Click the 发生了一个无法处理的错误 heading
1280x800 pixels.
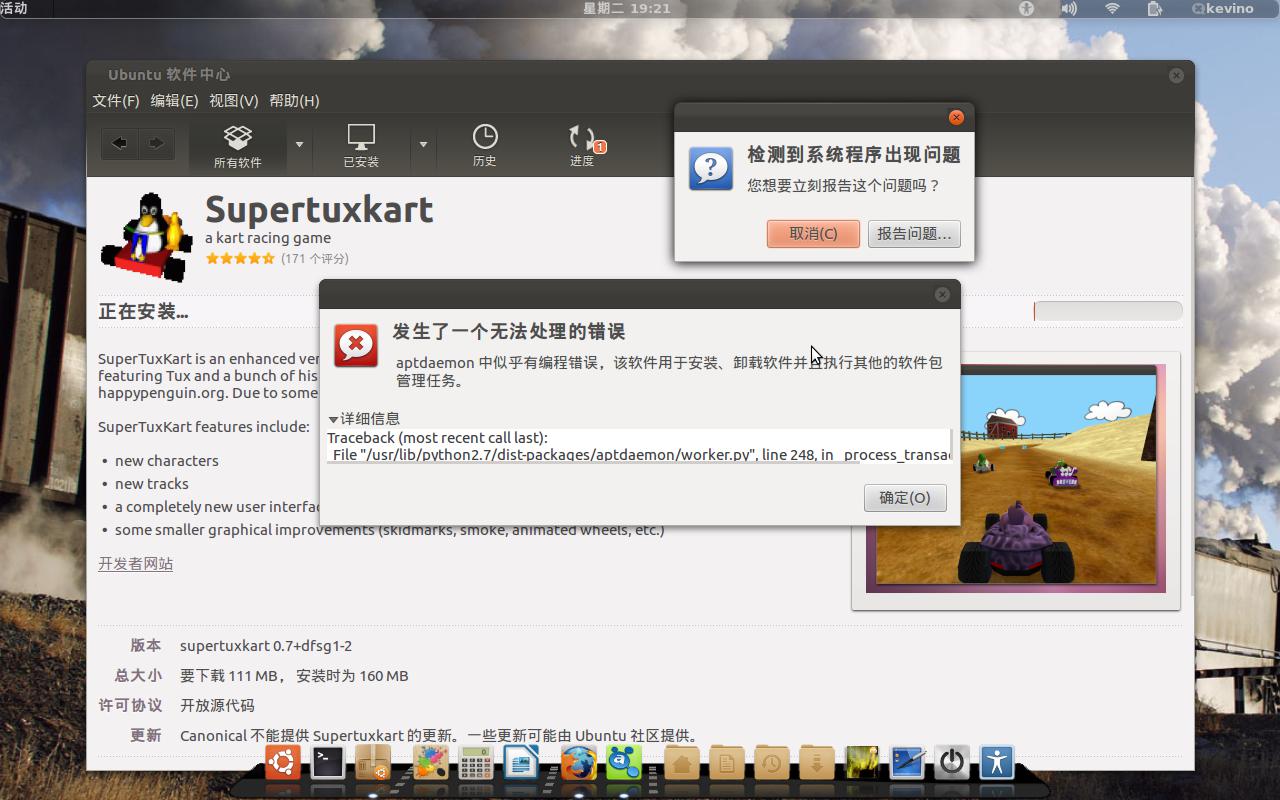(509, 332)
